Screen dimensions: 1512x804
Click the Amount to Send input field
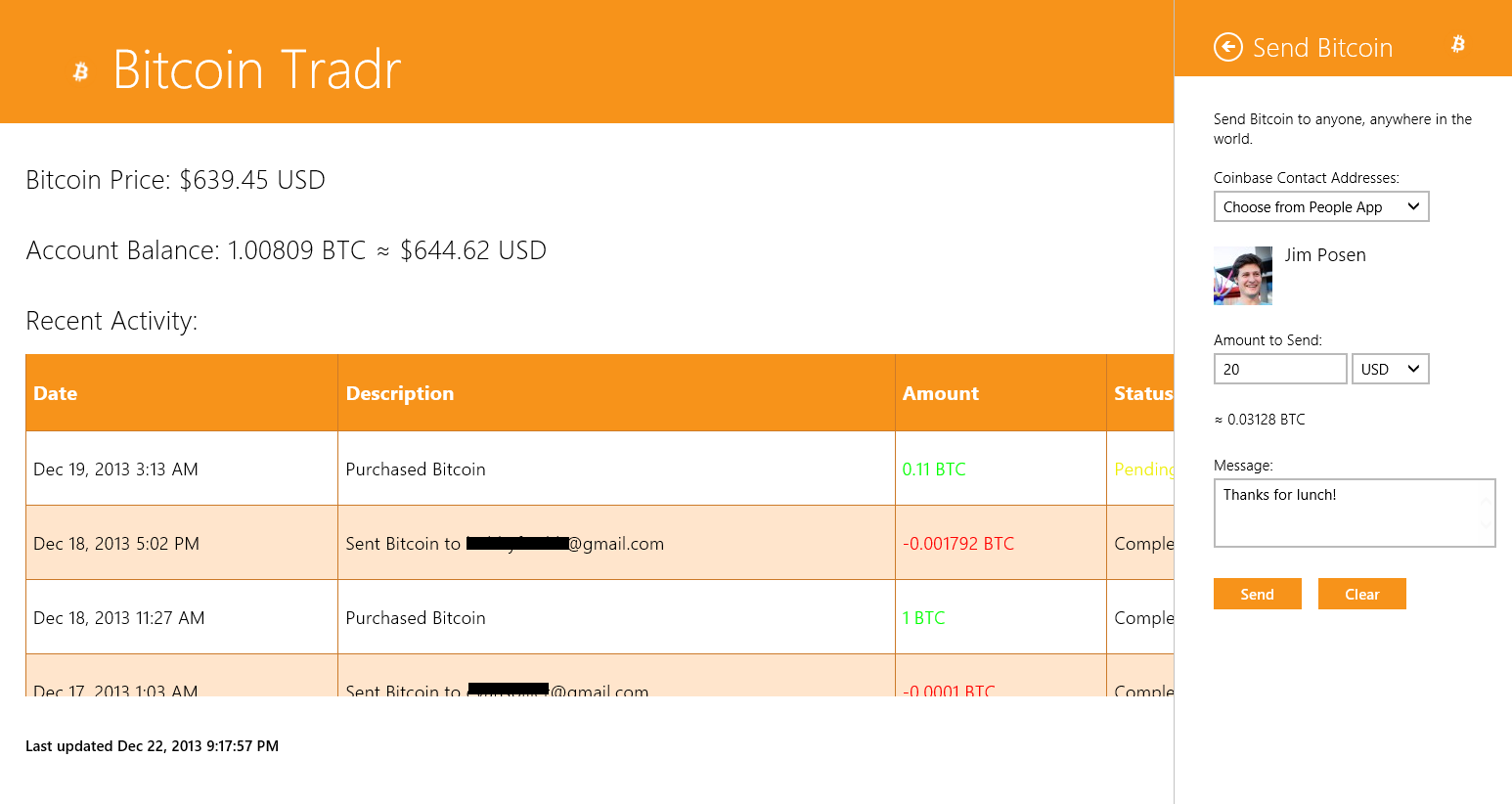[x=1279, y=369]
